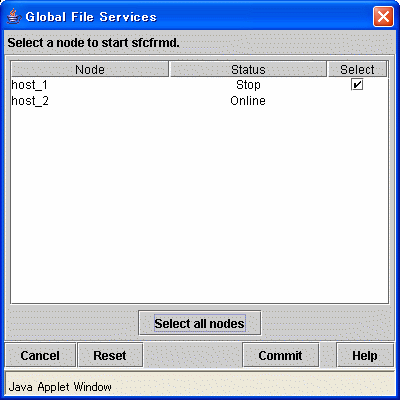Viewport: 400px width, 400px height.
Task: Select the host_2 row
Action: click(200, 101)
